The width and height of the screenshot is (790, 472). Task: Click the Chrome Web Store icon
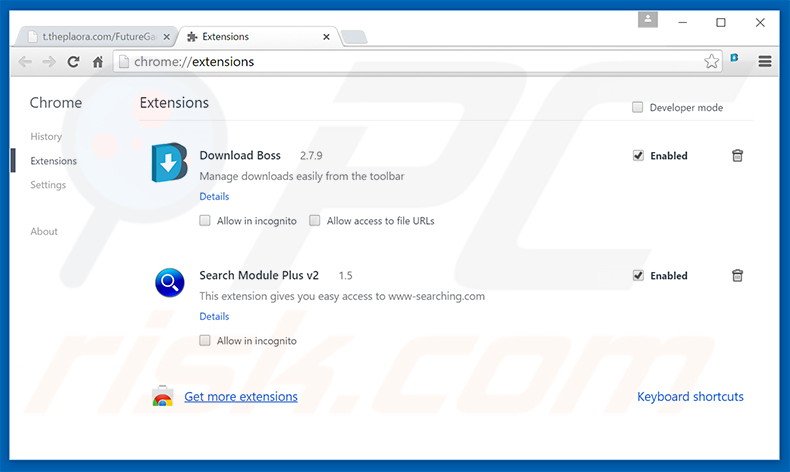click(162, 397)
